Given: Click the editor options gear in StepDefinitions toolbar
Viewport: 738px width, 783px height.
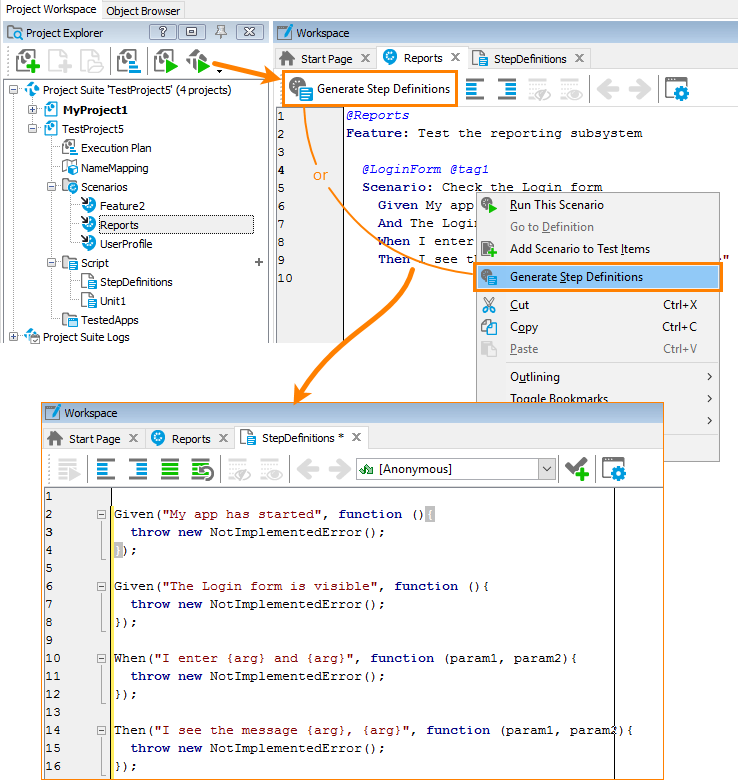Looking at the screenshot, I should [614, 468].
